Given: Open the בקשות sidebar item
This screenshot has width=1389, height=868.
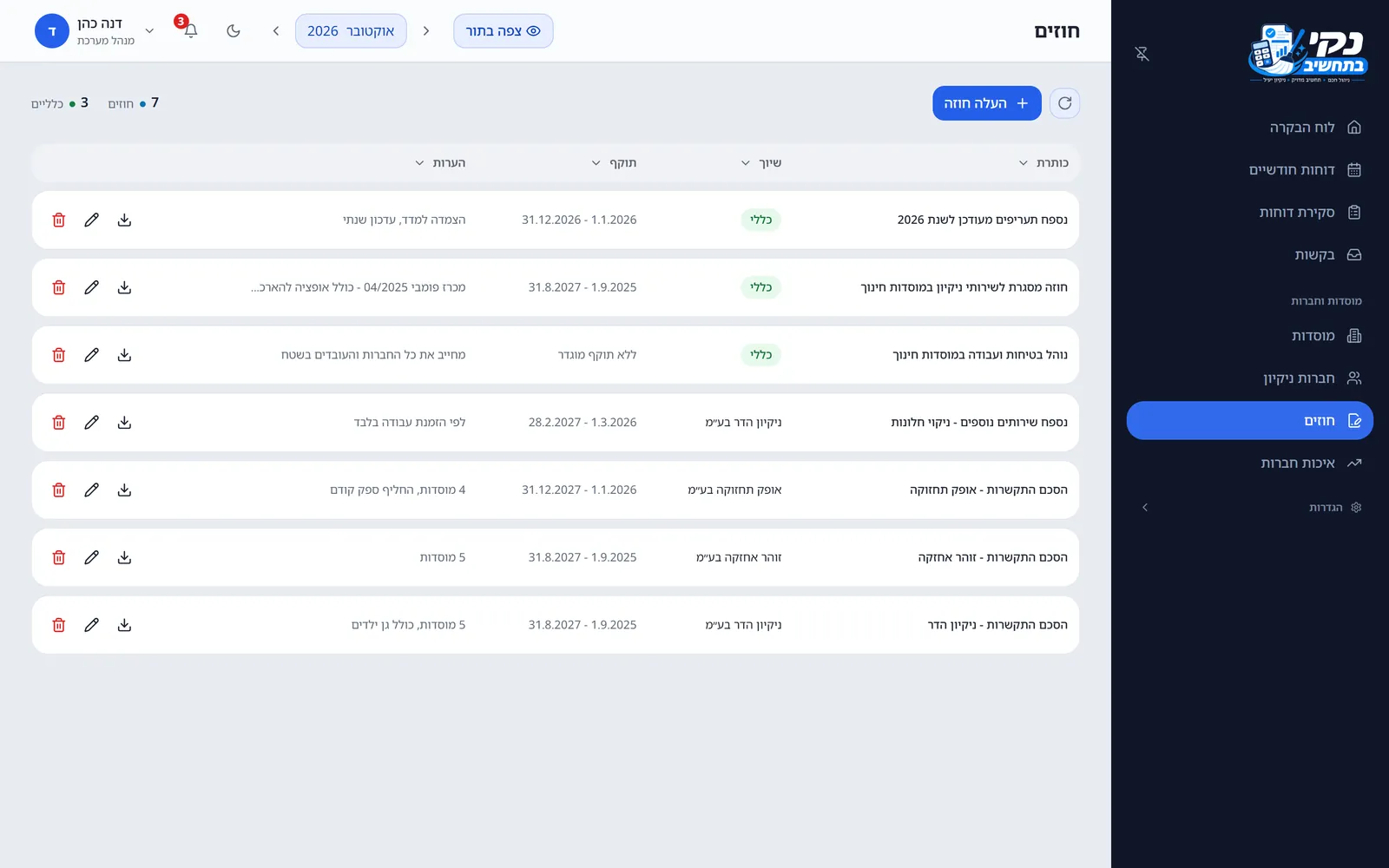Looking at the screenshot, I should click(x=1250, y=255).
